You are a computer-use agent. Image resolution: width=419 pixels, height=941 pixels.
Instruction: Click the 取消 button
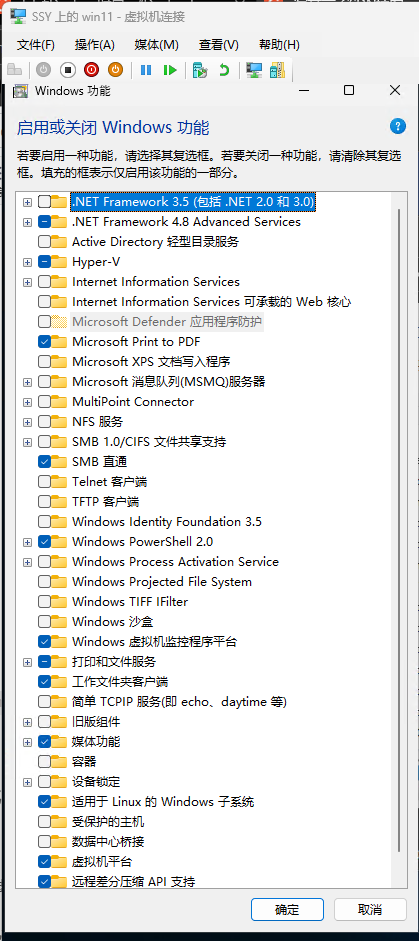[x=369, y=909]
